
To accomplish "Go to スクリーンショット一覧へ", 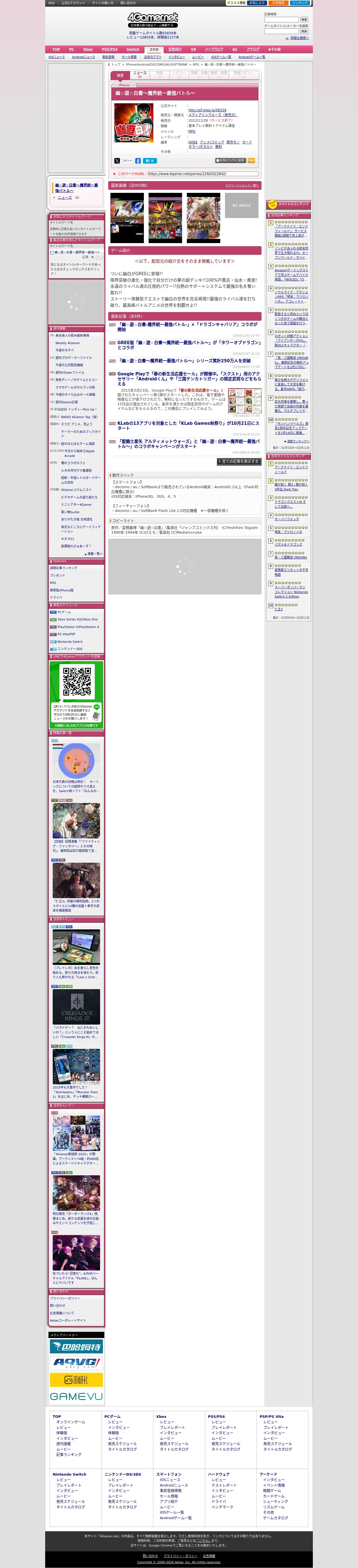I will point(242,185).
